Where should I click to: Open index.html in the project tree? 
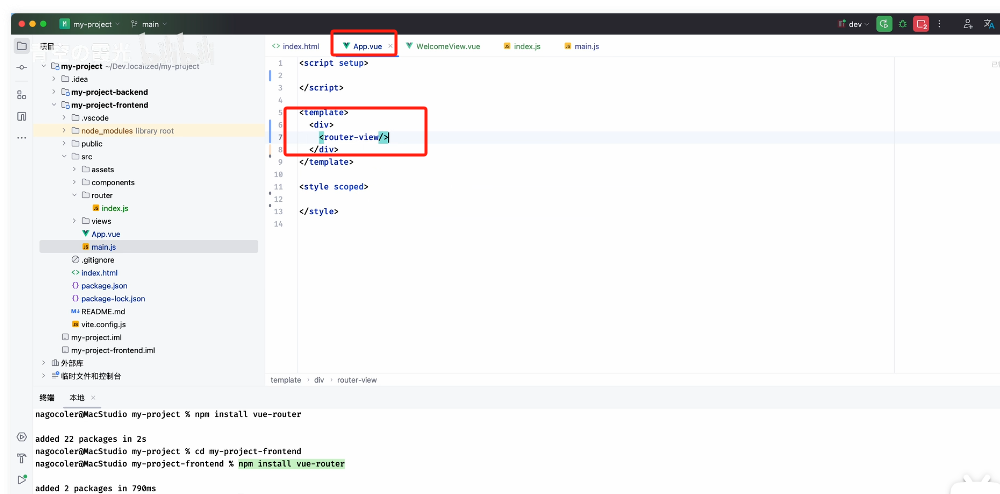point(94,273)
